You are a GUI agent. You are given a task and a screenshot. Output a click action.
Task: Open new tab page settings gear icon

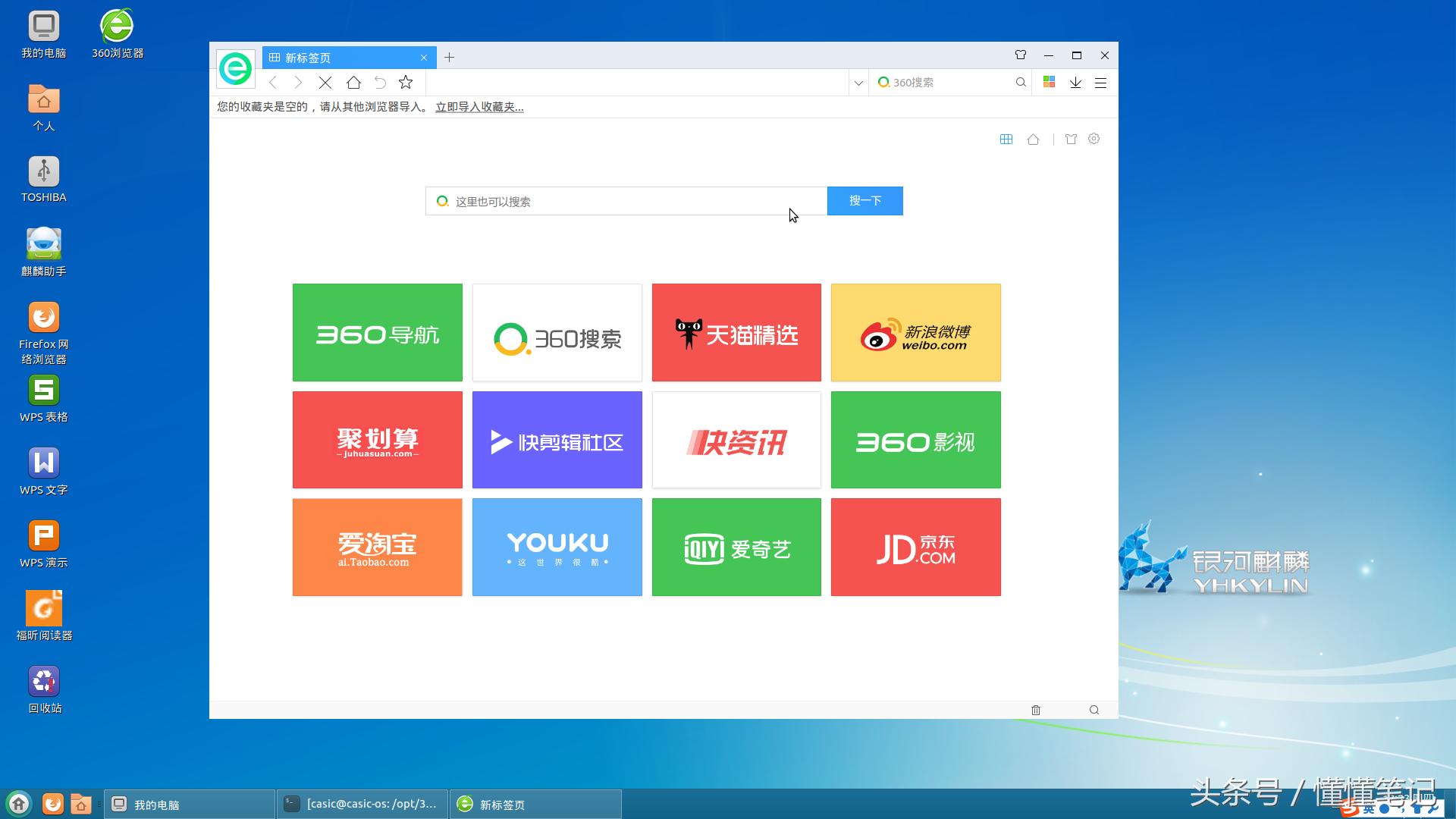click(x=1093, y=139)
